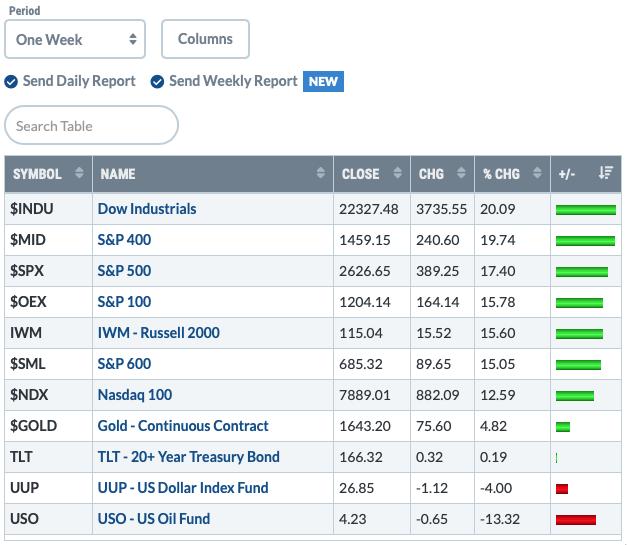Screen dimensions: 627x545
Task: Click the percent change -4.00
Action: [496, 488]
